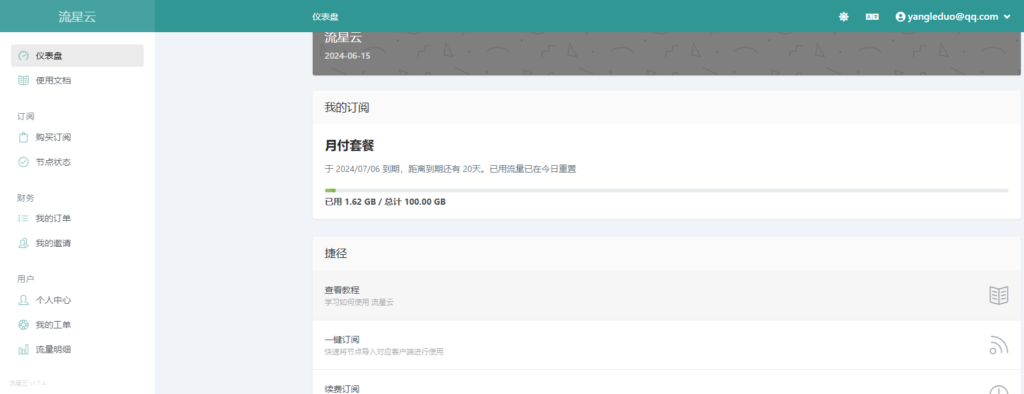Go to 购买订阅 in the sidebar
Viewport: 1024px width, 394px height.
77,137
